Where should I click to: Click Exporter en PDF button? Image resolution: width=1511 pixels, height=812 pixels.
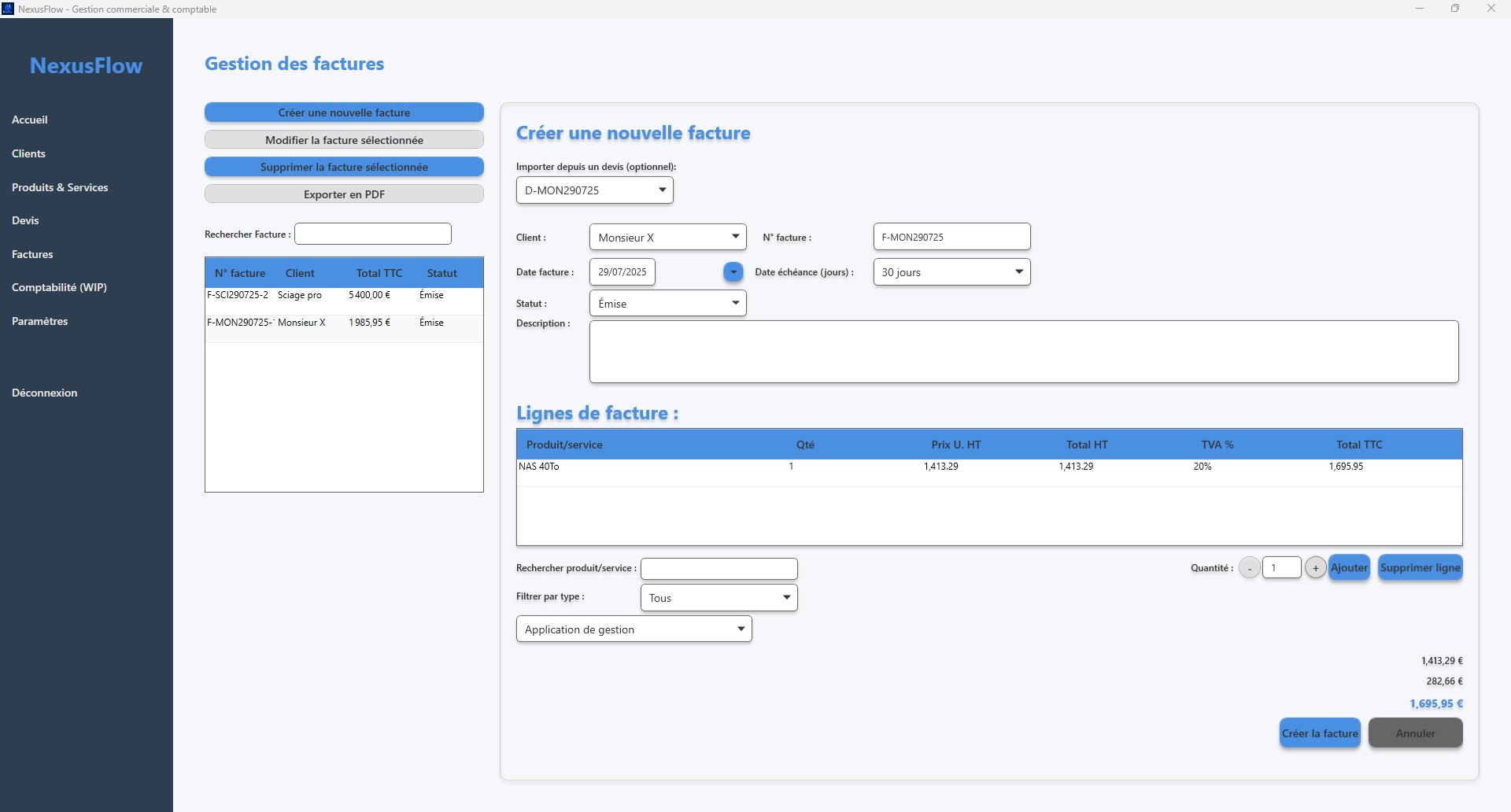pyautogui.click(x=344, y=194)
